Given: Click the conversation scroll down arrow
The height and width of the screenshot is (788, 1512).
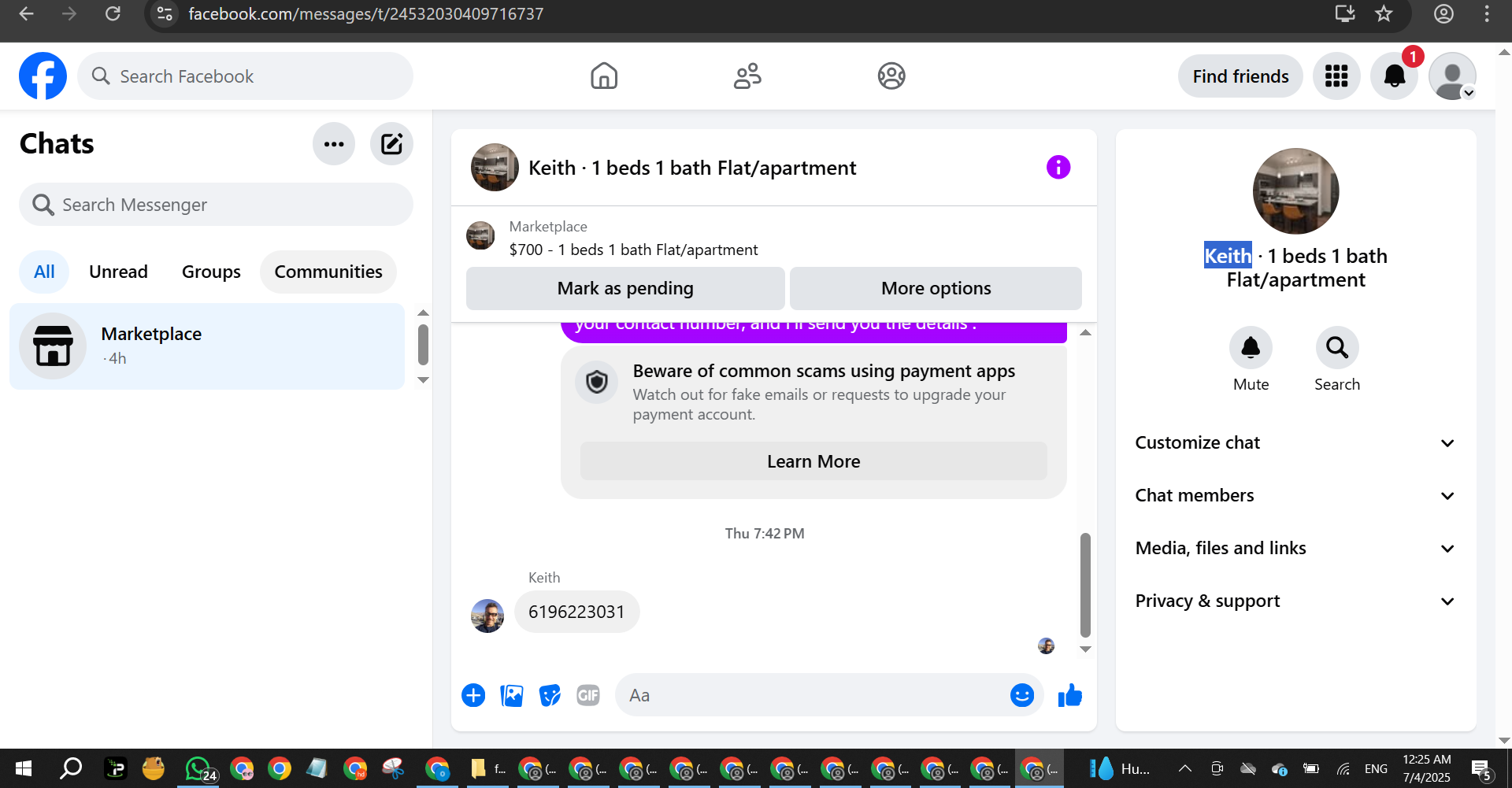Looking at the screenshot, I should (1085, 649).
